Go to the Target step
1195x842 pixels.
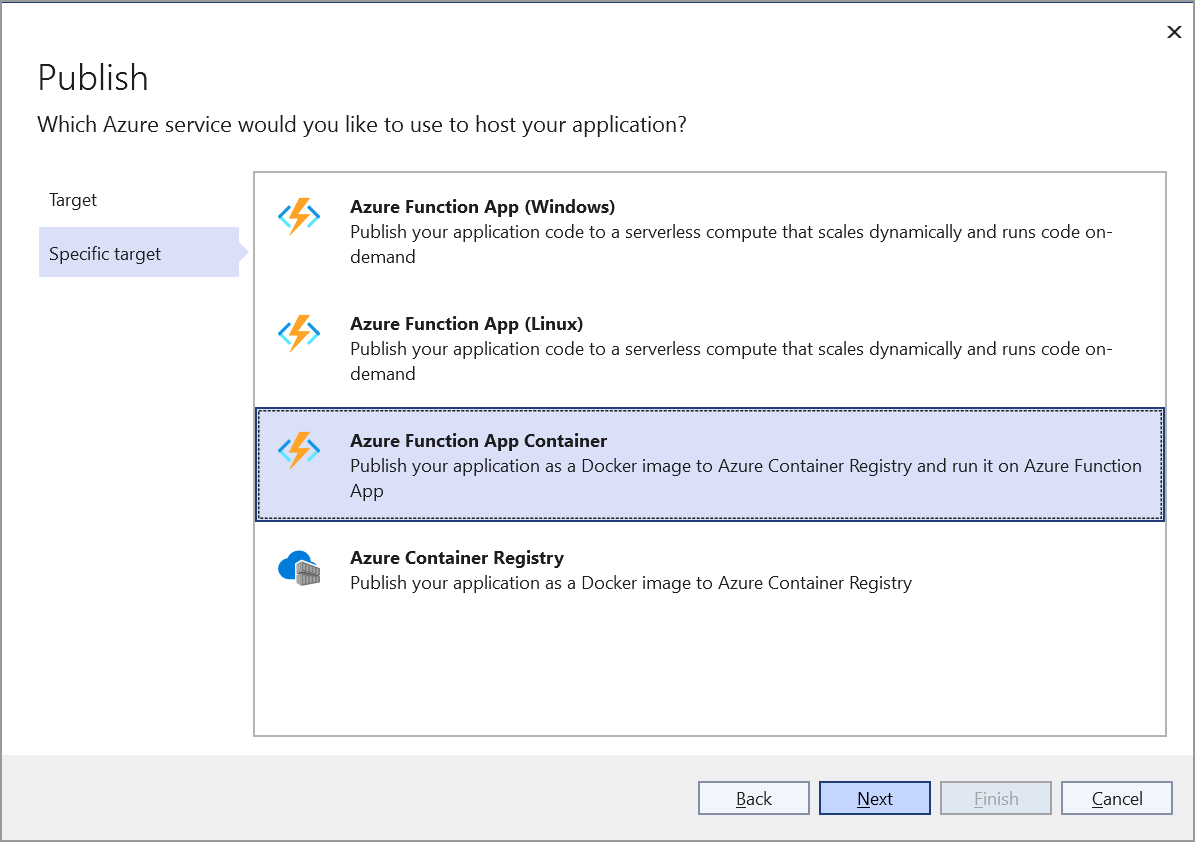coord(73,200)
